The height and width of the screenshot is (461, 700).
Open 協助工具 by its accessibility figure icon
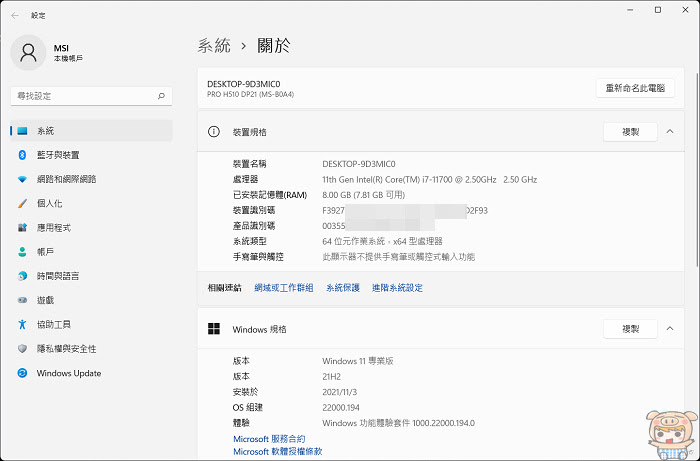(22, 324)
